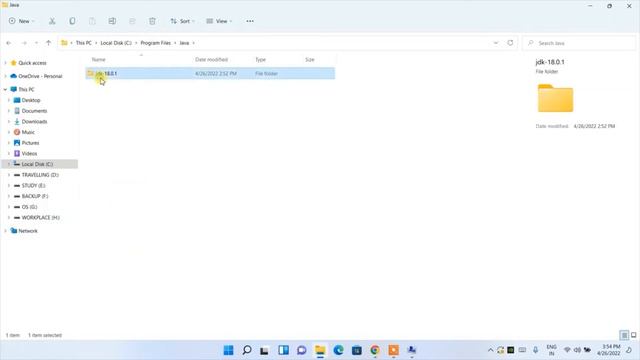Click the Cut scissors icon

(52, 21)
